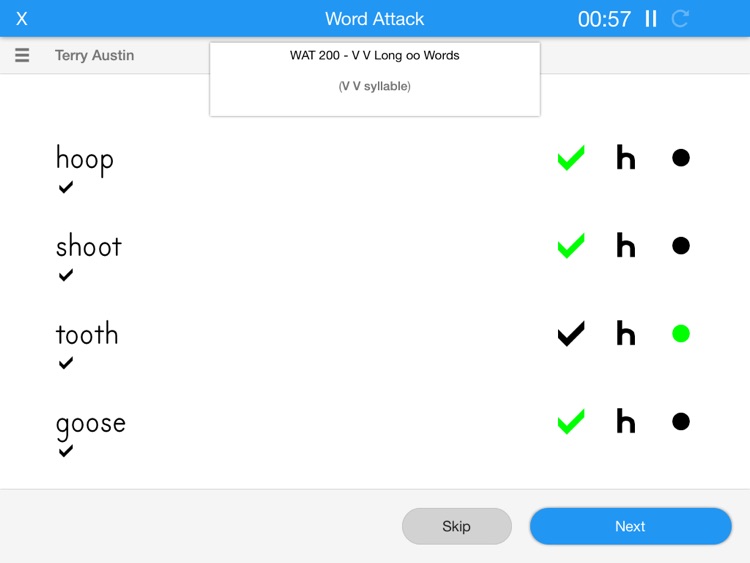Screen dimensions: 750x563
Task: Select the dot icon for hoop
Action: (x=681, y=158)
